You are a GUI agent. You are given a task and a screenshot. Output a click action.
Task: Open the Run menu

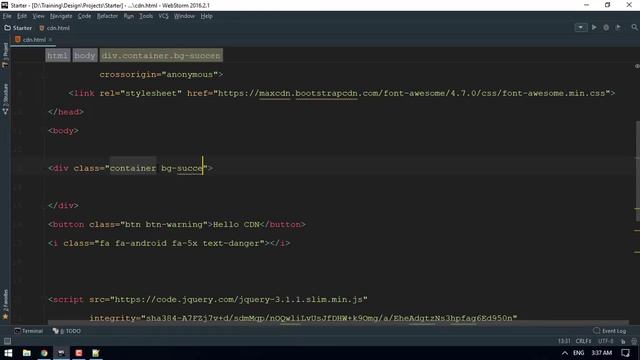[129, 16]
